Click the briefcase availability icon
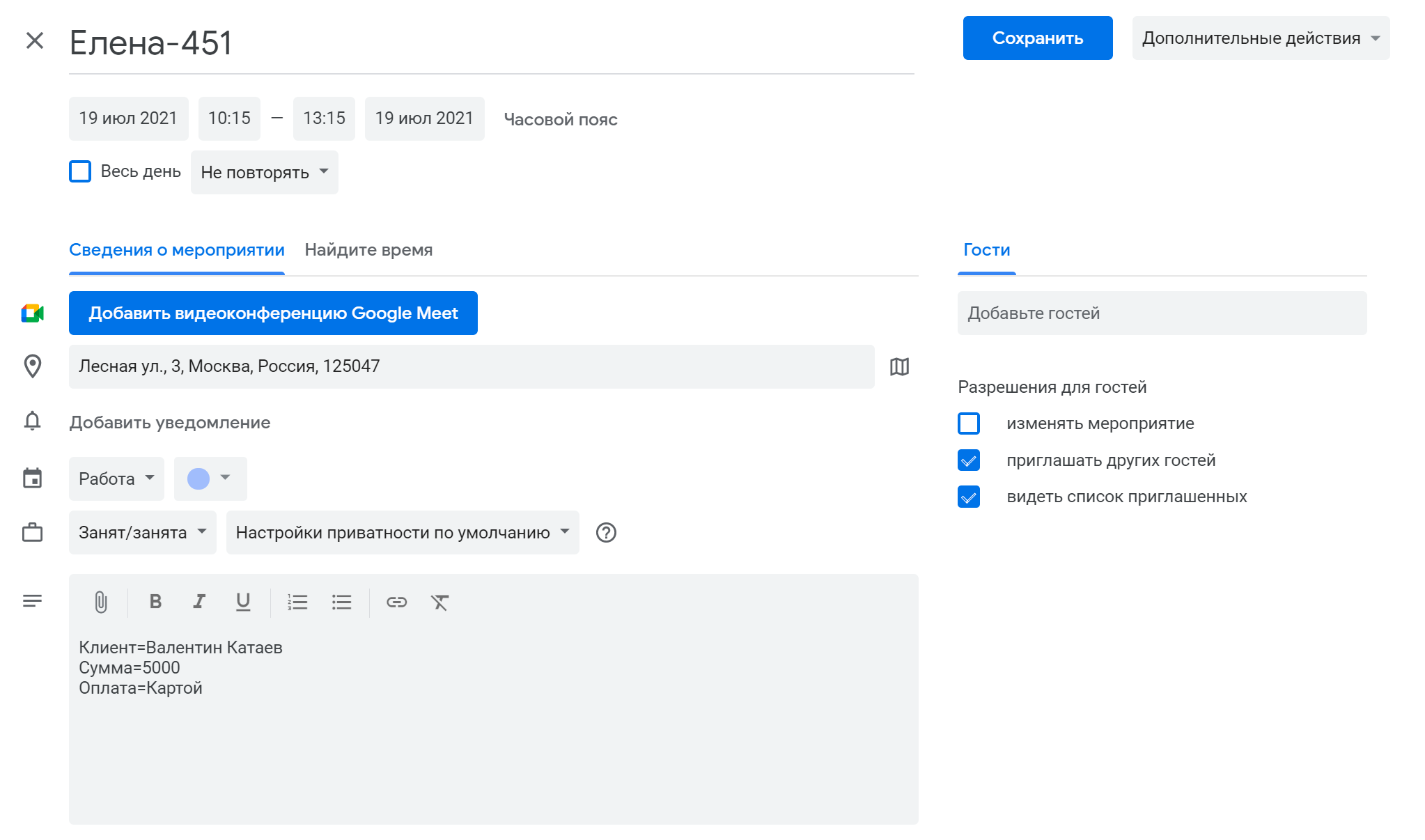This screenshot has width=1425, height=840. [x=33, y=533]
